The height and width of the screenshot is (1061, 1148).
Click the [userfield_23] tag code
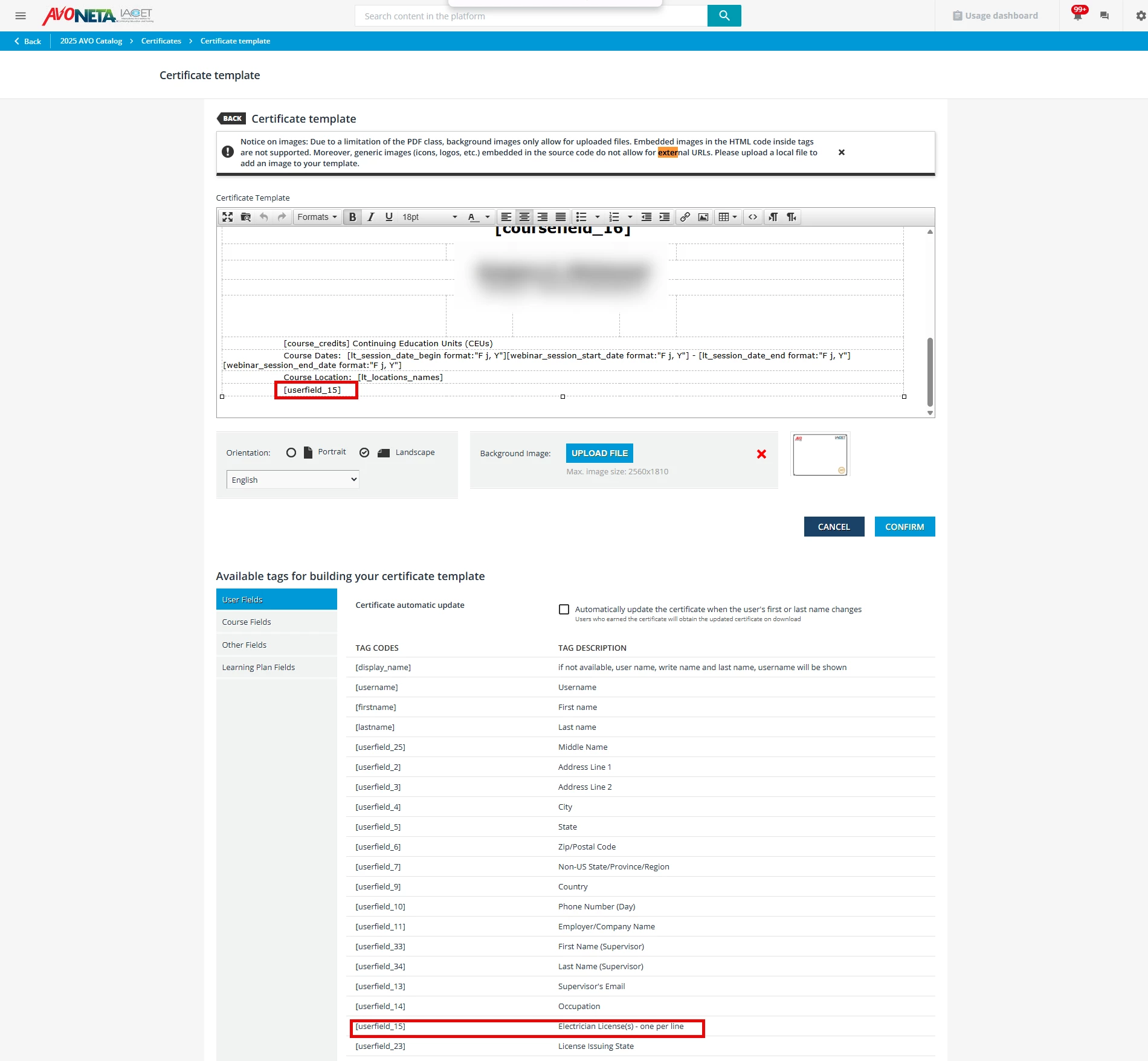380,1046
